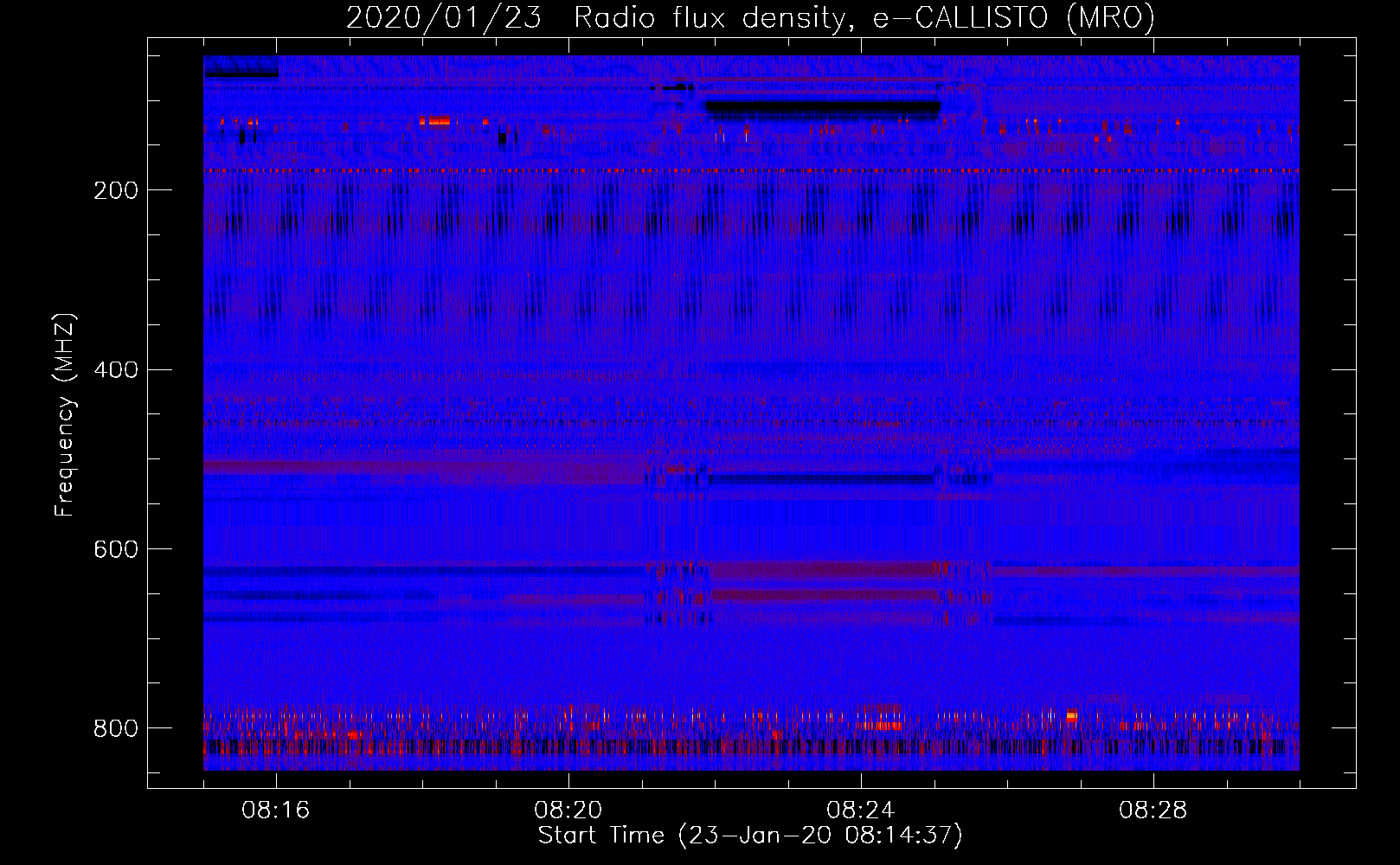Click the '600' frequency tick label
The height and width of the screenshot is (865, 1400).
click(x=115, y=549)
